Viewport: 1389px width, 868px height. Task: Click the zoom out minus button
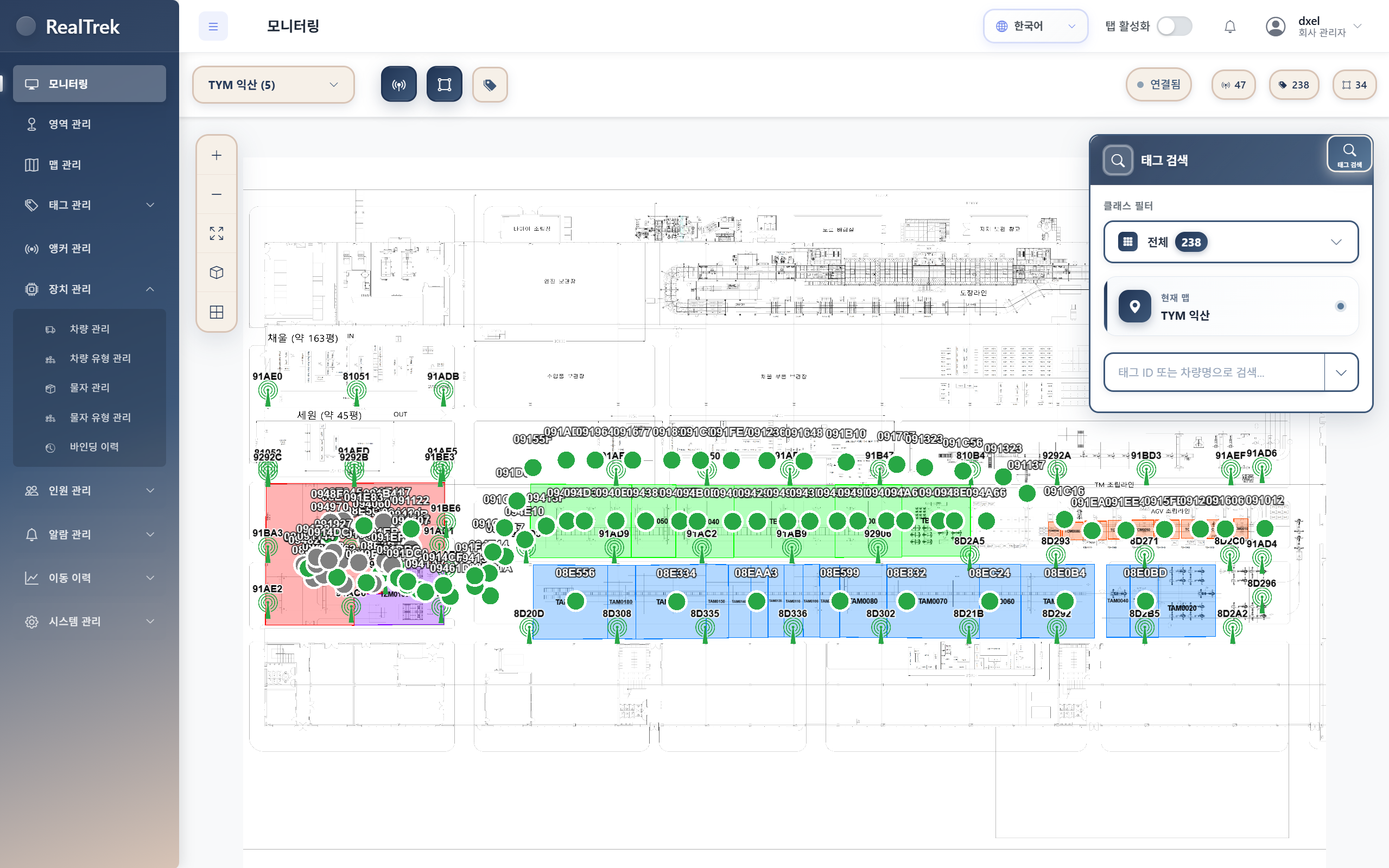[x=217, y=195]
